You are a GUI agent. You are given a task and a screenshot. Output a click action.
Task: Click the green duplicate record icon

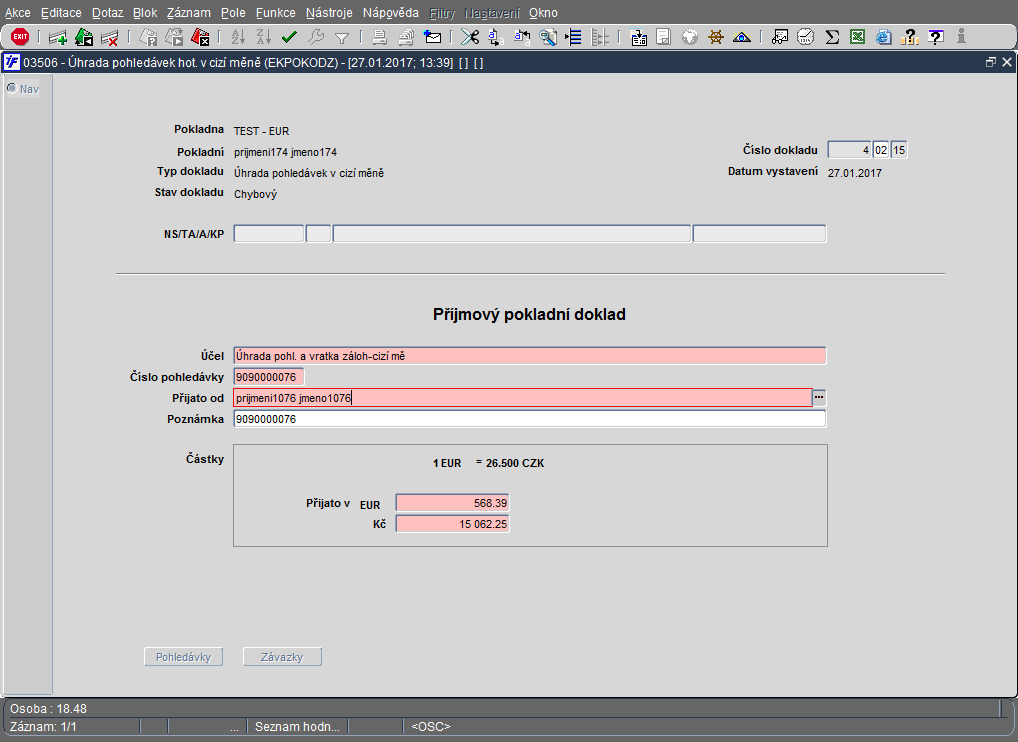coord(84,38)
